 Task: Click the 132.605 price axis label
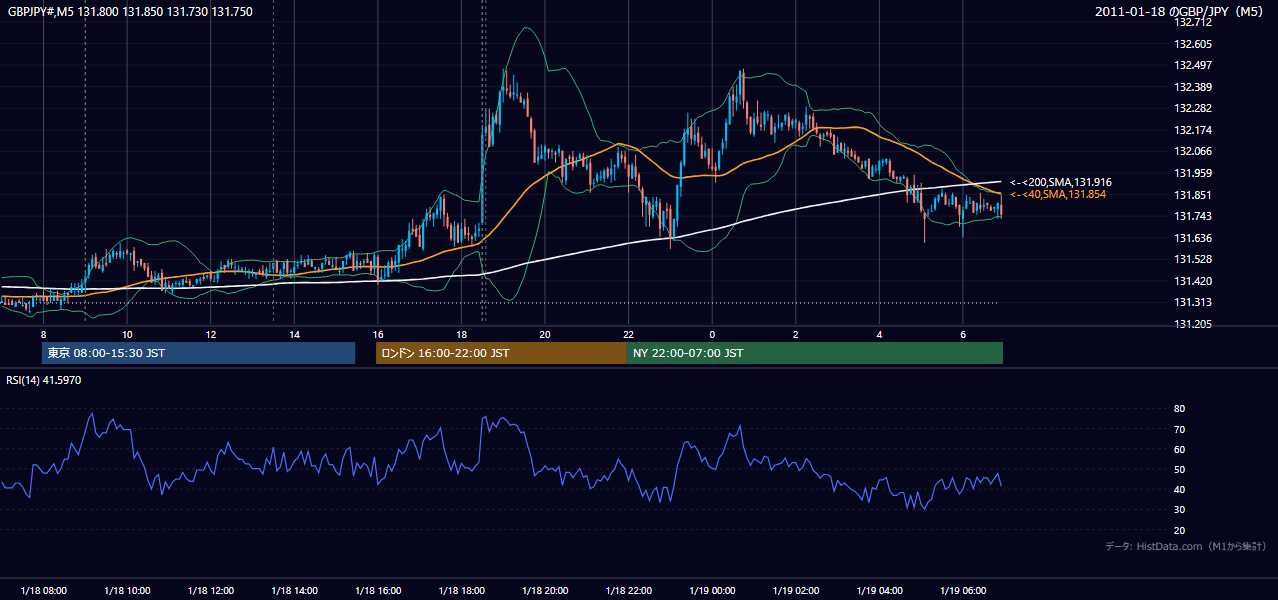tap(1194, 44)
